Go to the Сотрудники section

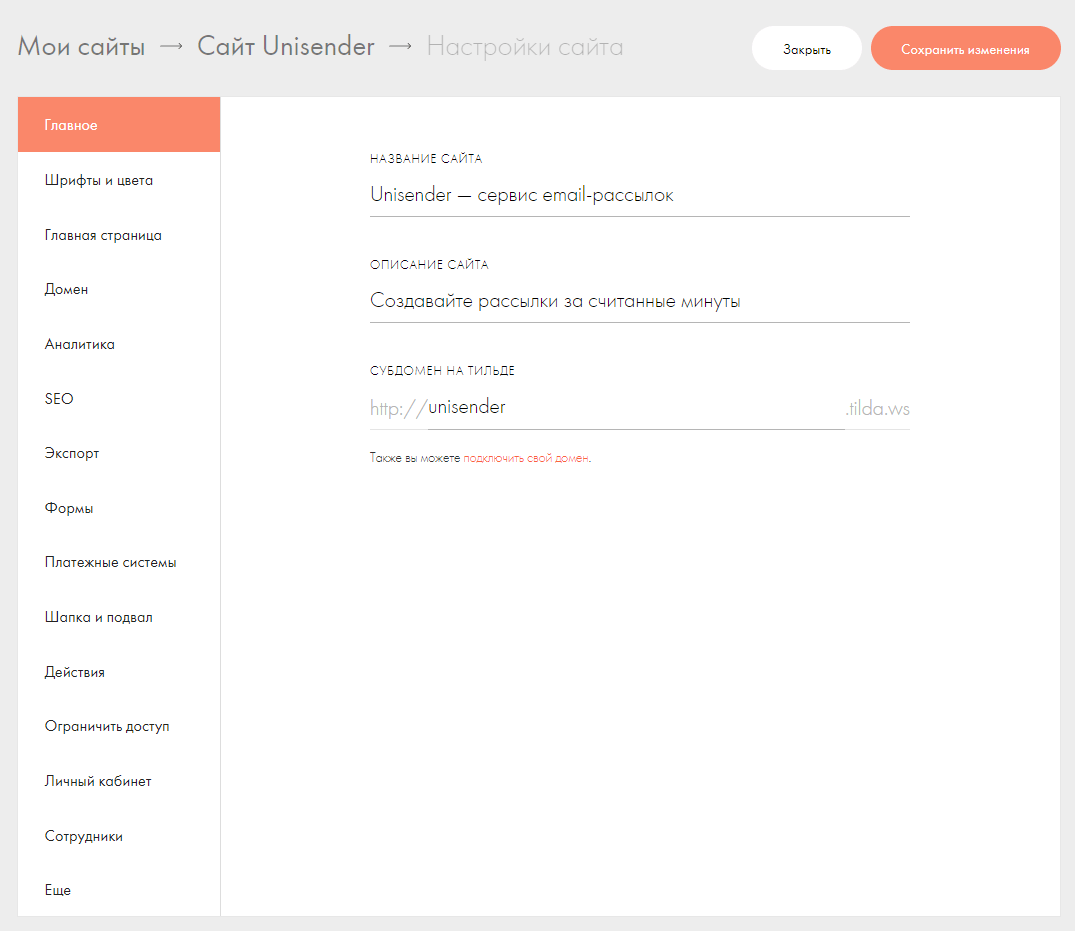tap(119, 836)
